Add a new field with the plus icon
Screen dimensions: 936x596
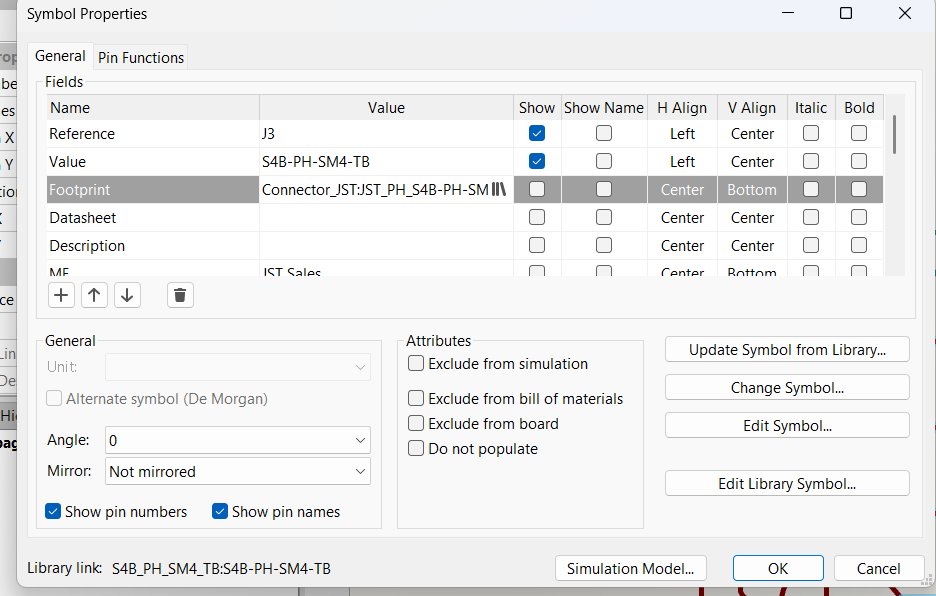coord(61,295)
